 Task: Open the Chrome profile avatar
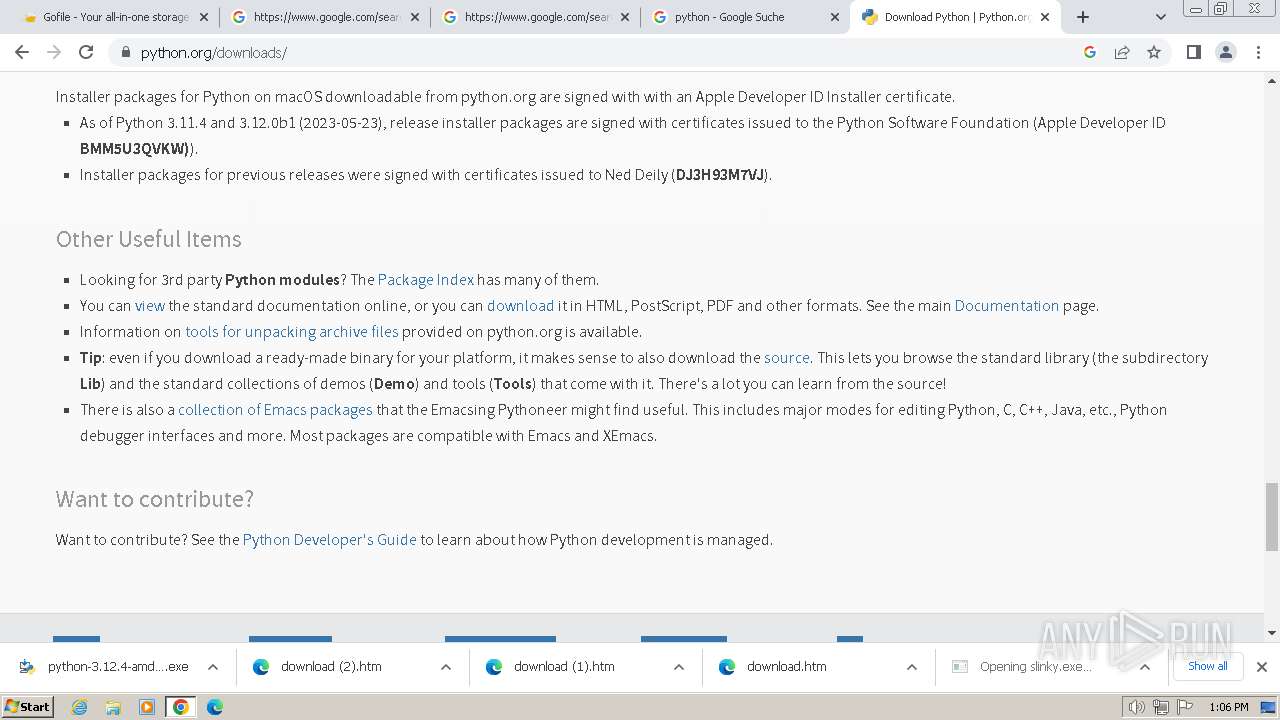click(x=1225, y=52)
